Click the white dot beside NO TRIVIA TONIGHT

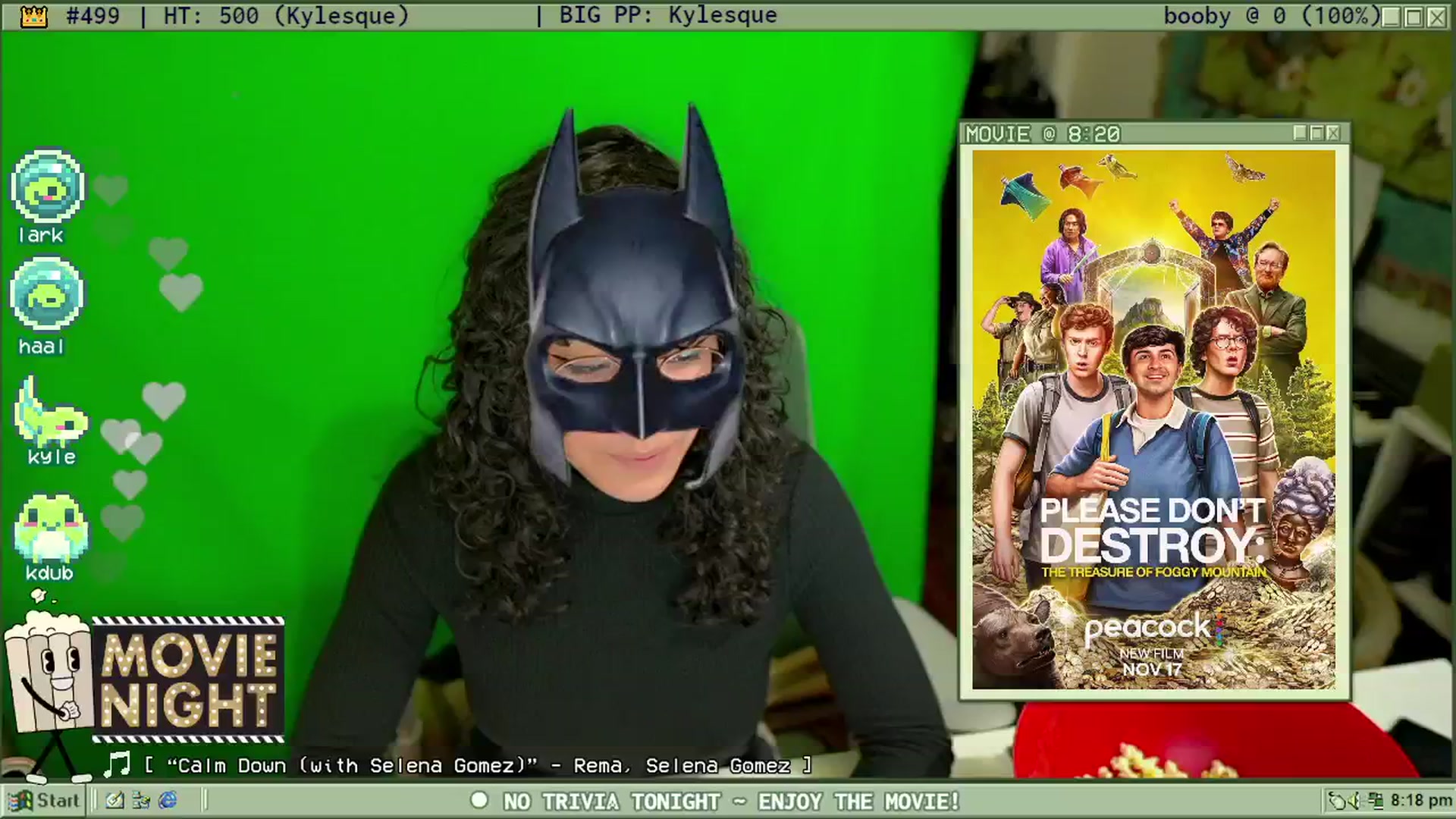click(479, 800)
